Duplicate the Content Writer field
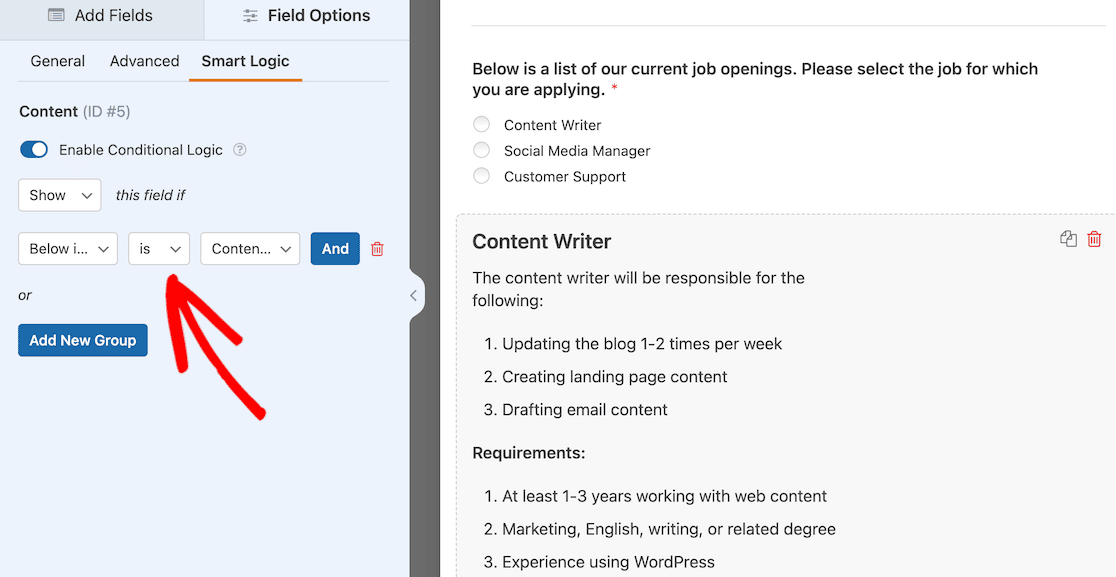 (x=1069, y=239)
